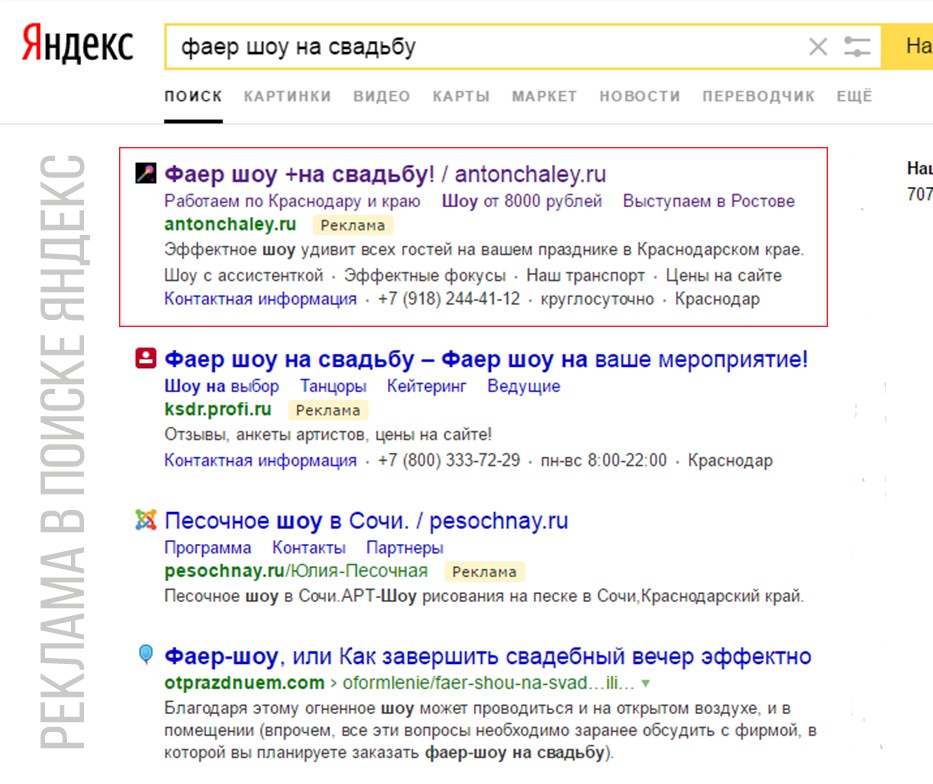
Task: Click text Эффектные фокусы
Action: pos(425,275)
